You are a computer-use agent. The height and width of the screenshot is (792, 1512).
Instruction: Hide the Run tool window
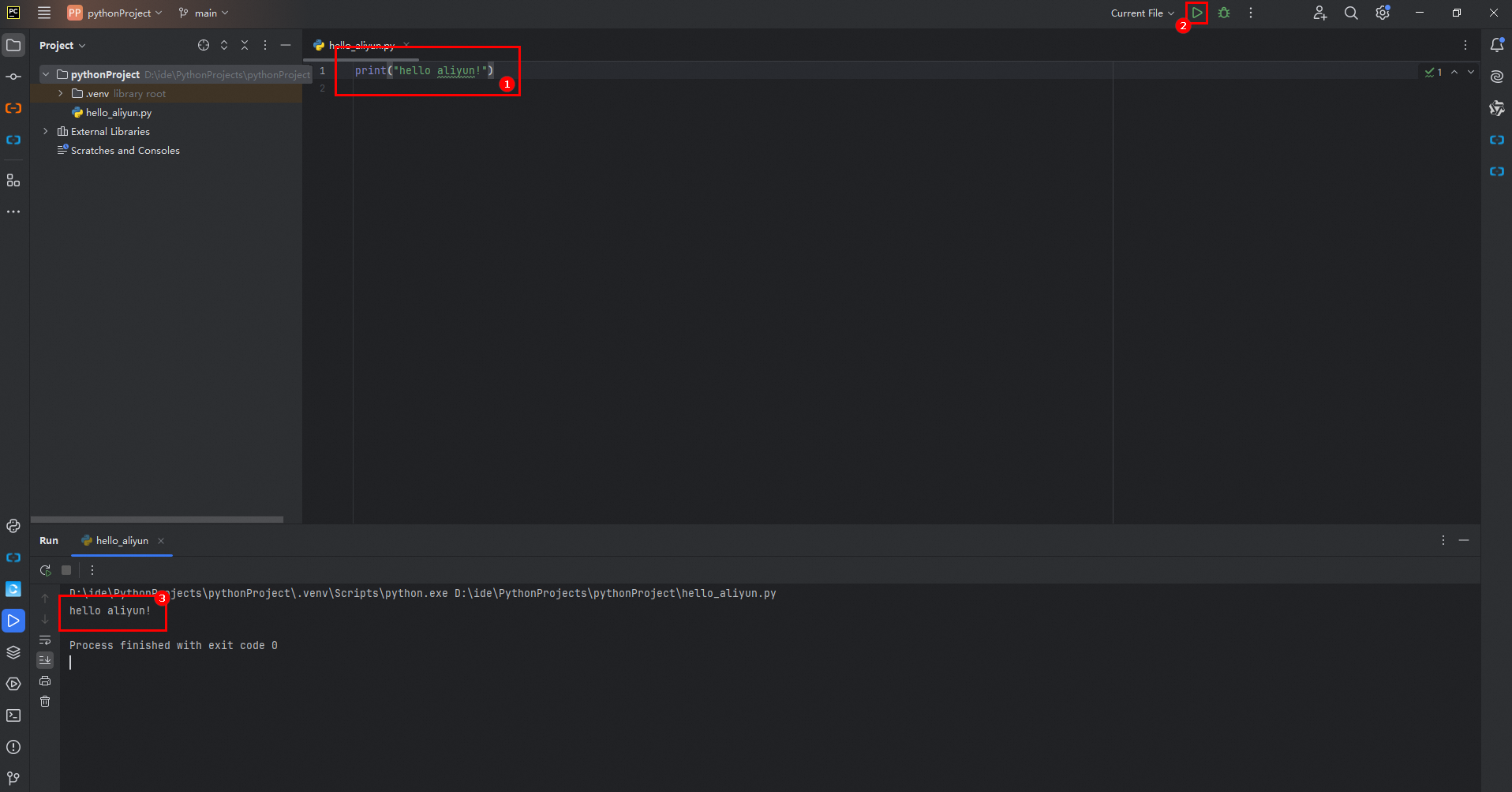coord(1464,540)
